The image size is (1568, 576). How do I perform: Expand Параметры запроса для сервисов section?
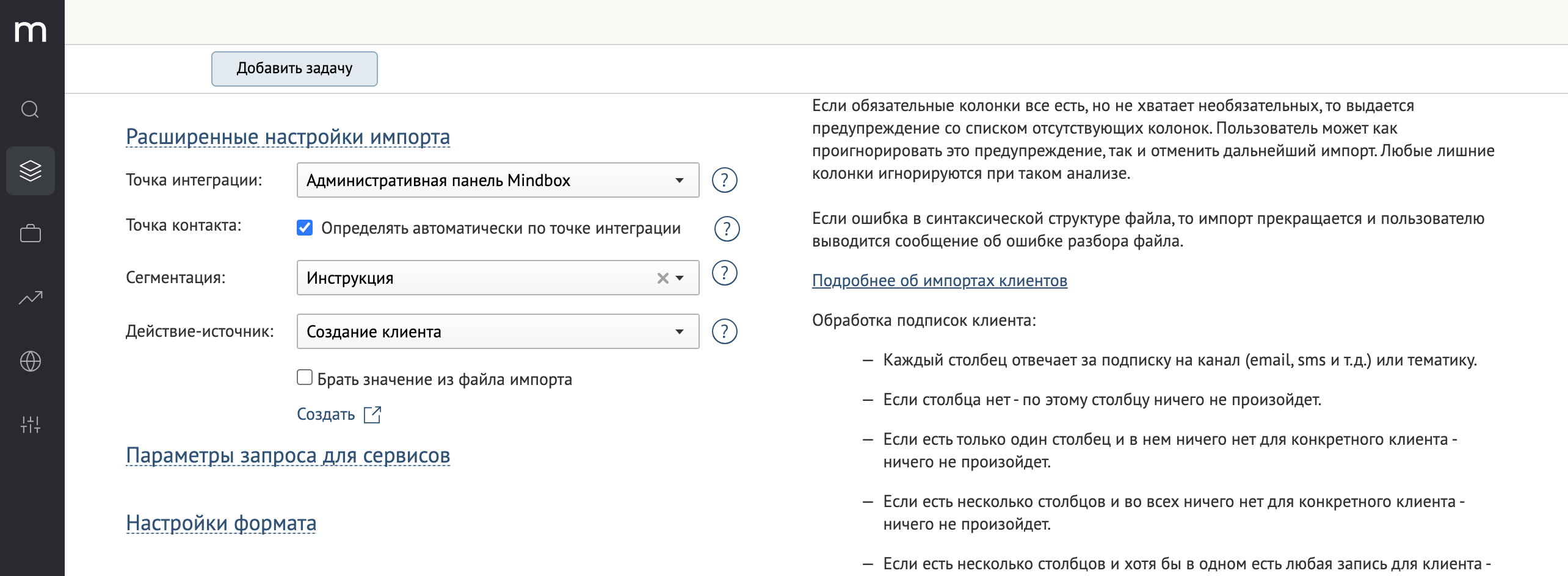pos(288,455)
